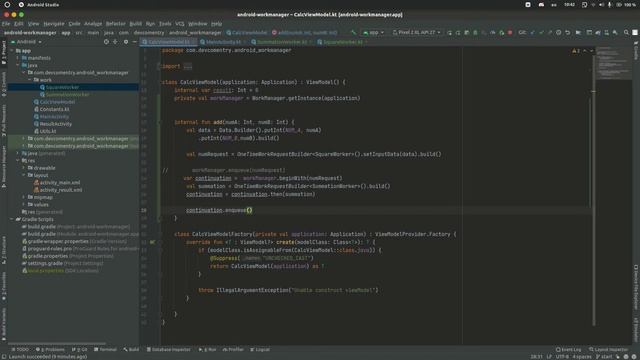Open the Terminal tool window
The image size is (640, 360).
pos(105,349)
